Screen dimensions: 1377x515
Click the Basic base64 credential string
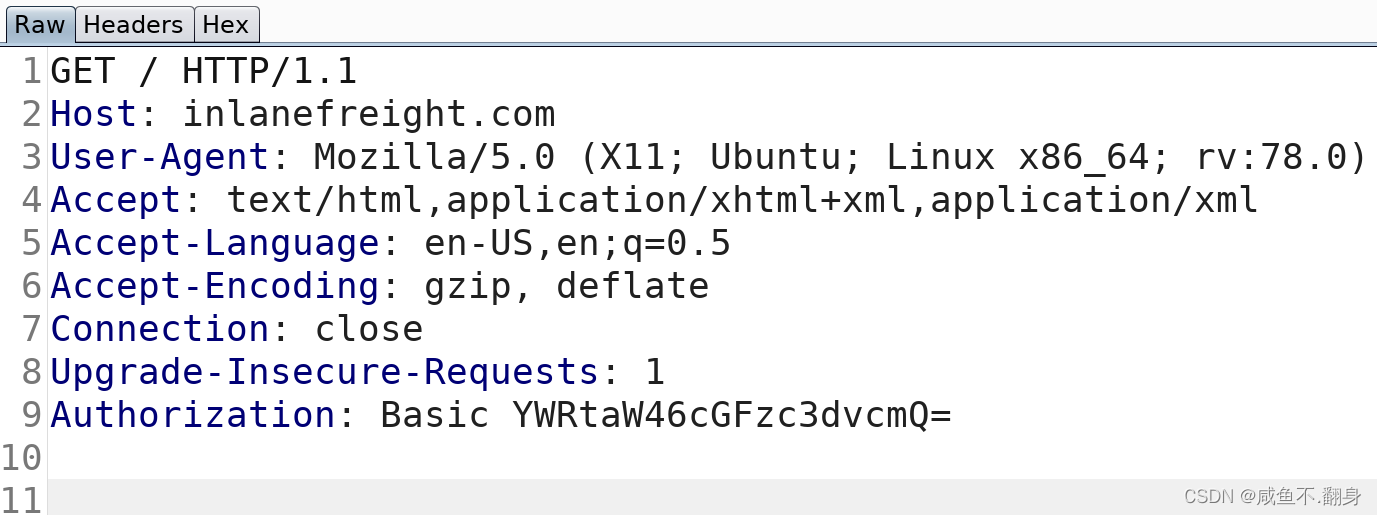(x=730, y=416)
